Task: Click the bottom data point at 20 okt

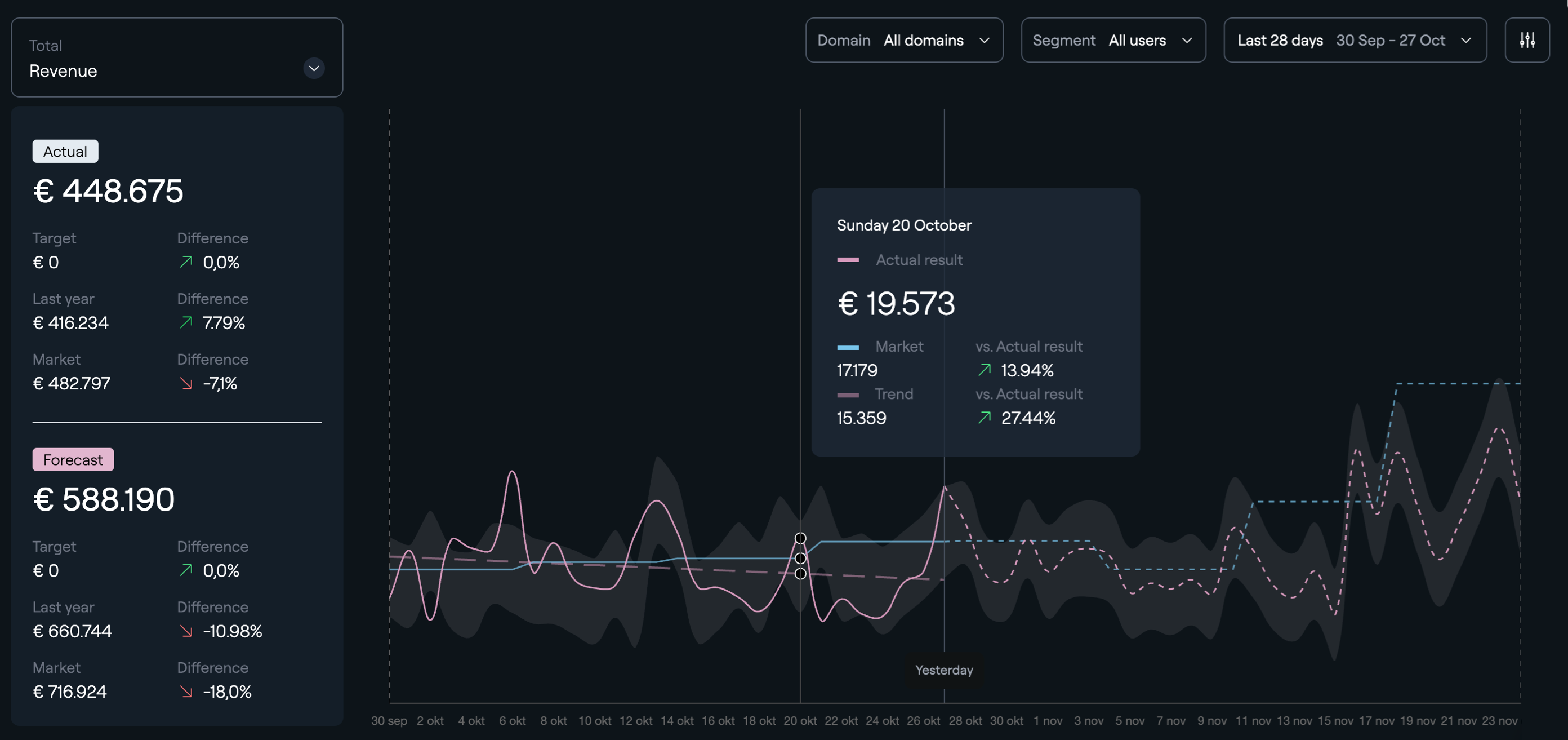Action: point(800,574)
